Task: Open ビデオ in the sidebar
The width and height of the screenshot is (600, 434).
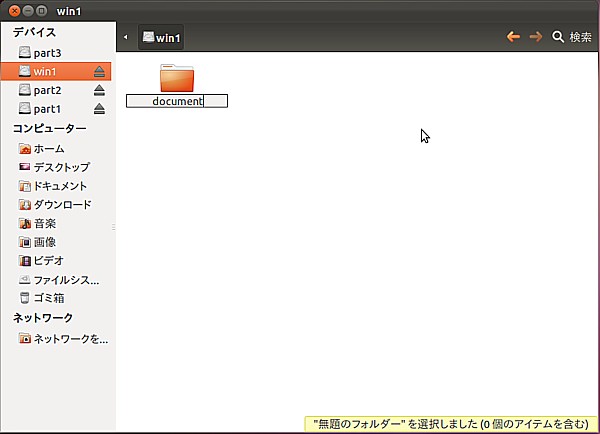Action: (49, 261)
